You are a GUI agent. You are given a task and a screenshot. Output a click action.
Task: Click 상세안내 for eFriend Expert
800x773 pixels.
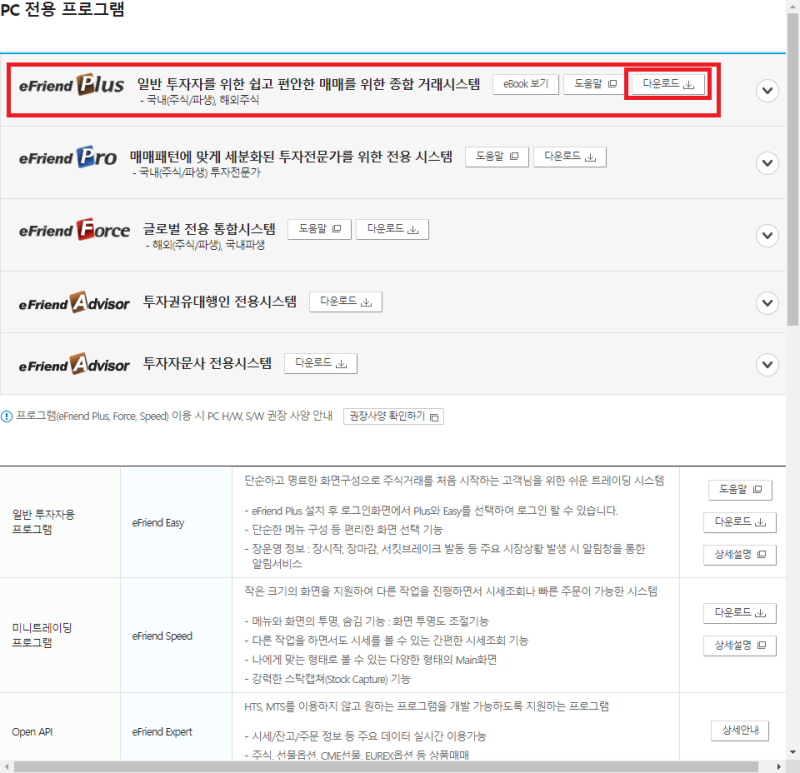739,731
